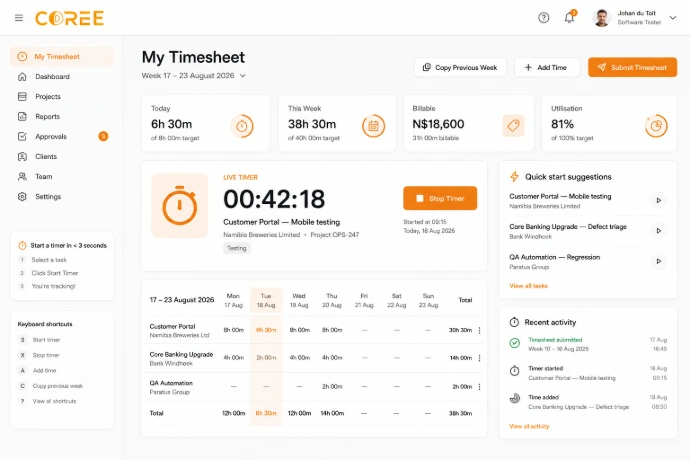Go to Dashboard in sidebar
Screen dimensions: 690x460
pyautogui.click(x=62, y=77)
